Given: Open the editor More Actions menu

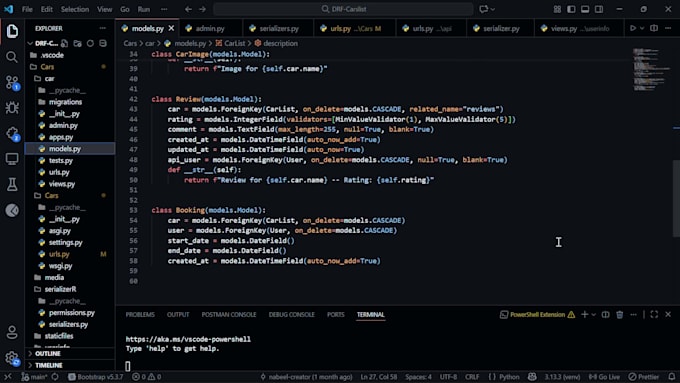Looking at the screenshot, I should (668, 28).
